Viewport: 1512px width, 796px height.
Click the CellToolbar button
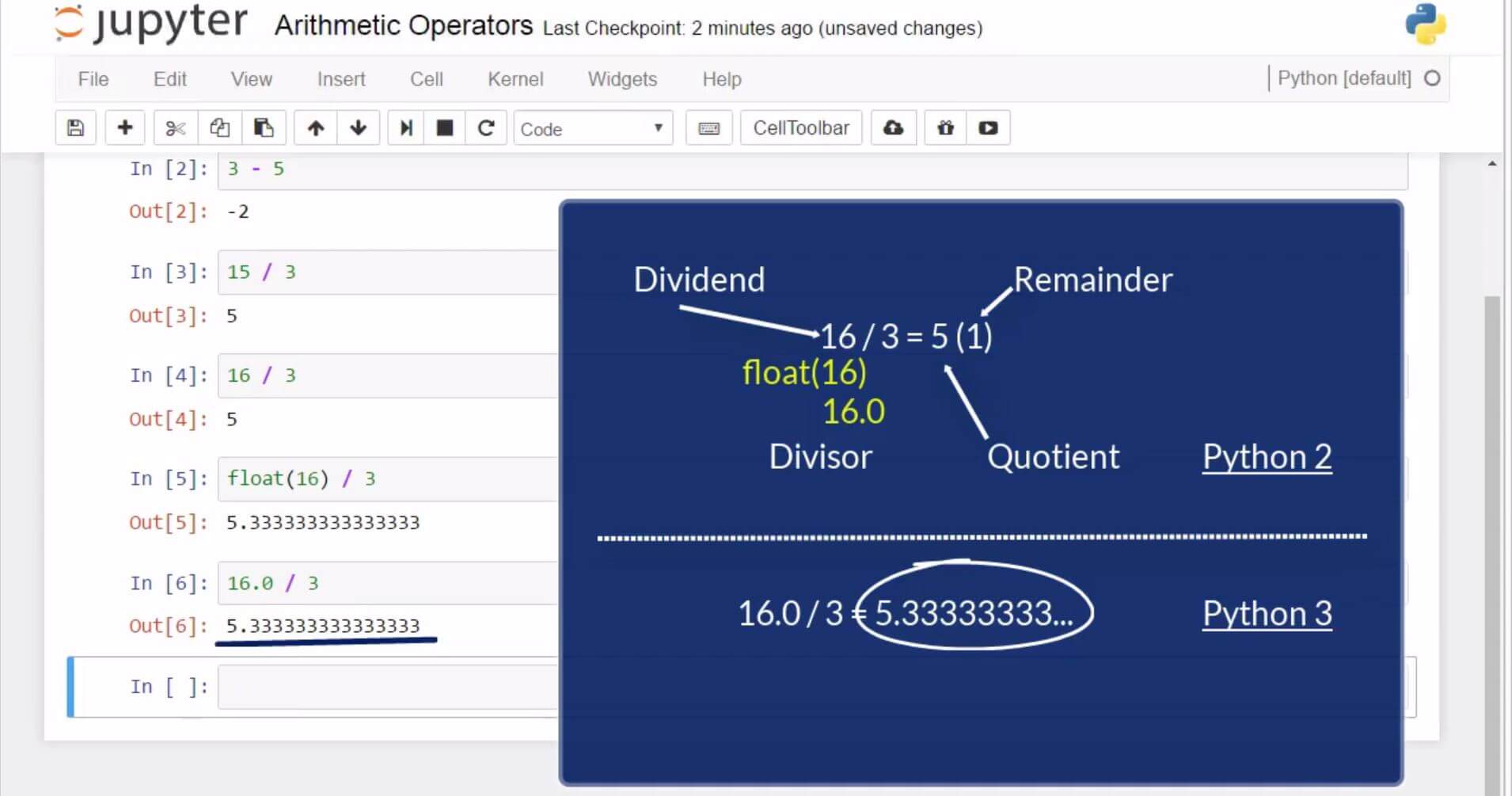pos(801,128)
